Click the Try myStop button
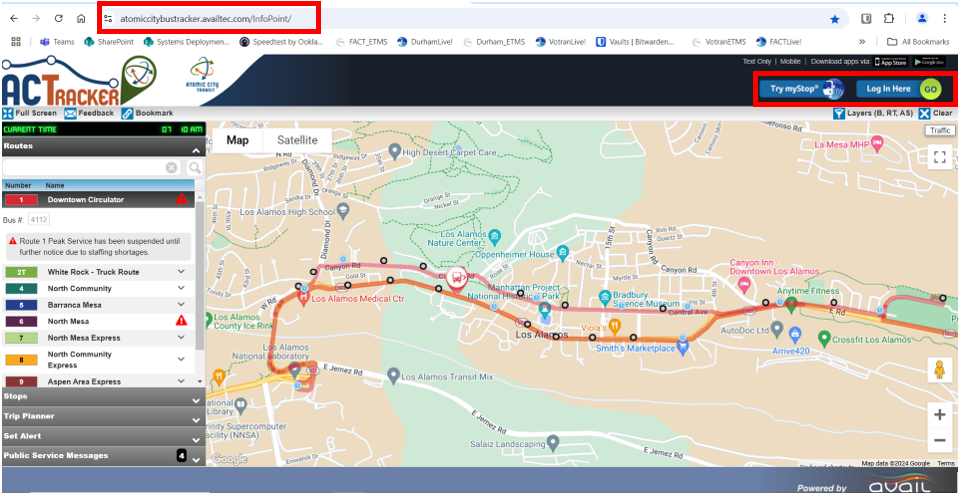964x497 pixels. tap(801, 89)
